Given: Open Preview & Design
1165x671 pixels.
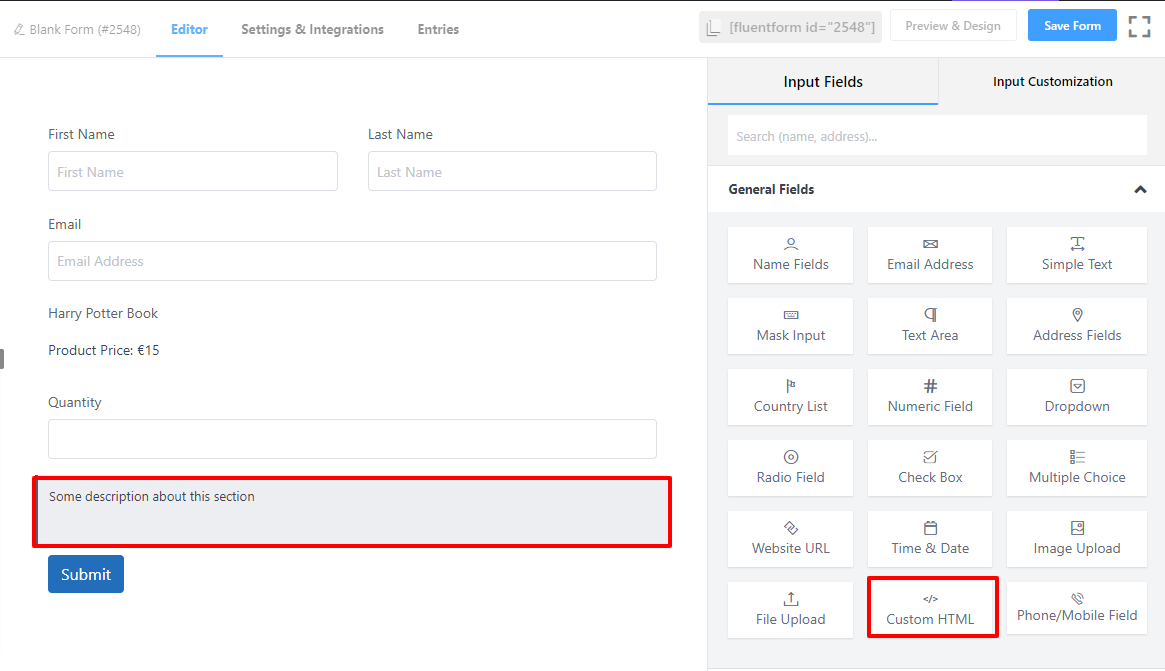Looking at the screenshot, I should coord(952,26).
